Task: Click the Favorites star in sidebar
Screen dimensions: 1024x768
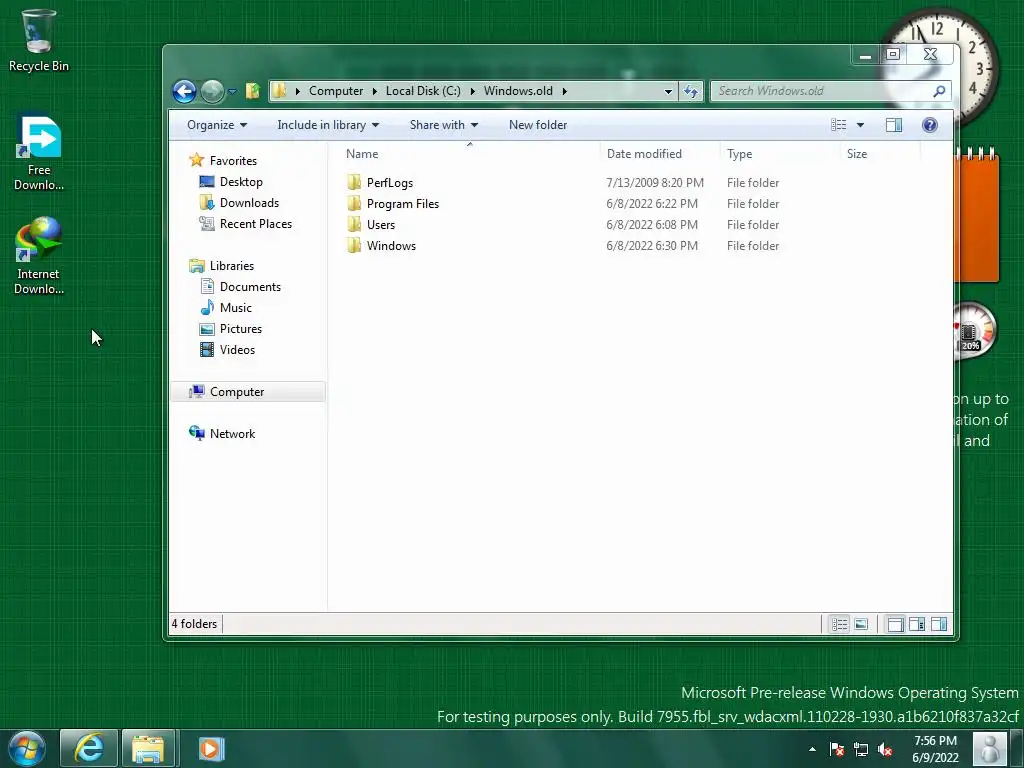Action: tap(197, 160)
